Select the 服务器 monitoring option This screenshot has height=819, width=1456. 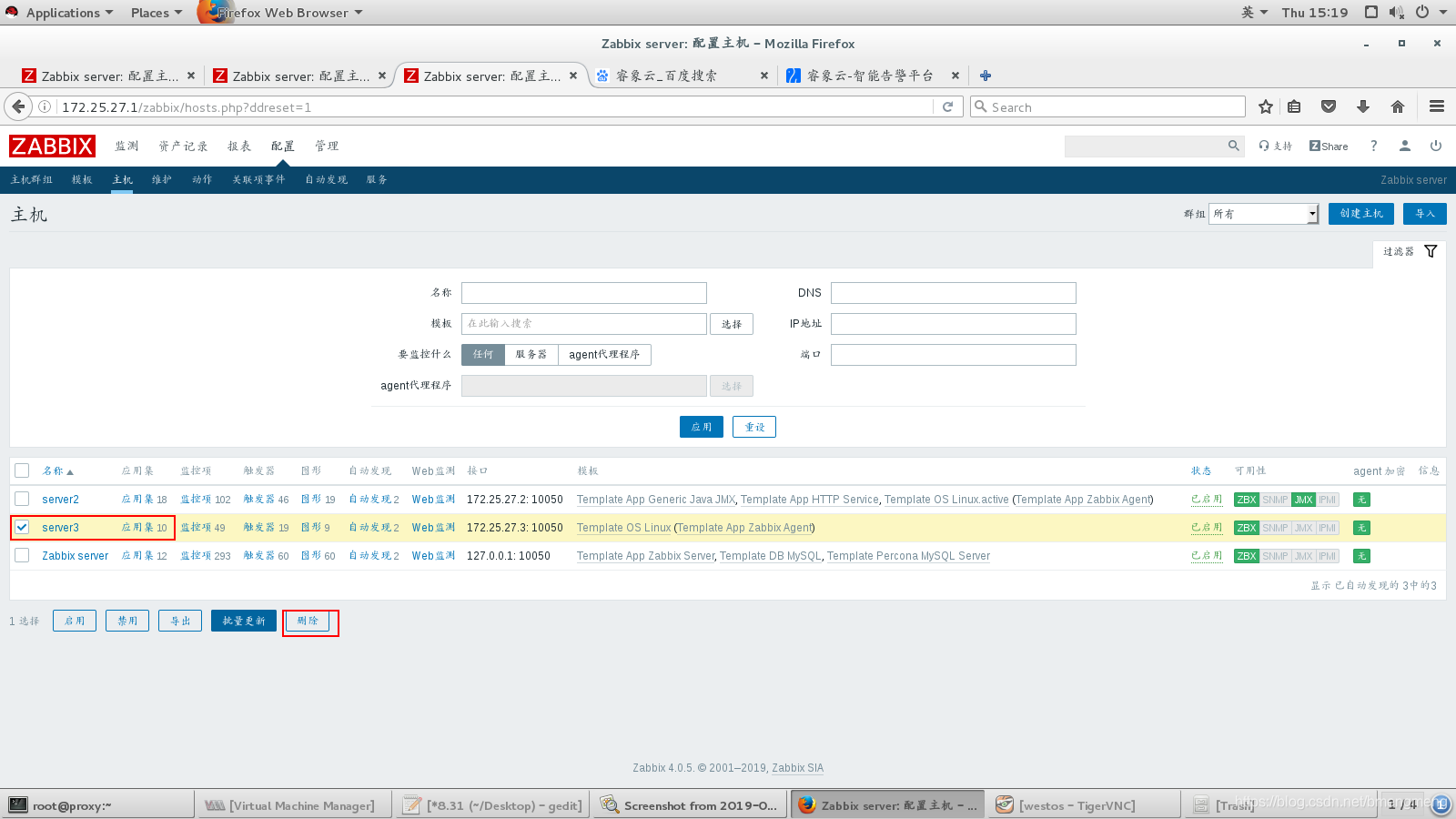click(x=531, y=354)
